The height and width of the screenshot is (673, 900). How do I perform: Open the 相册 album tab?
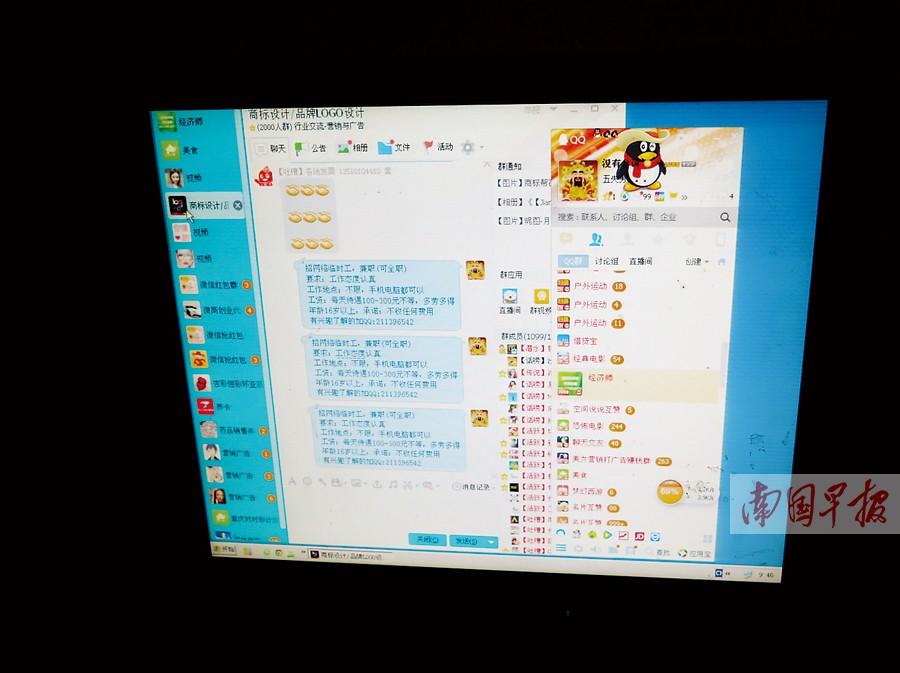tap(352, 147)
